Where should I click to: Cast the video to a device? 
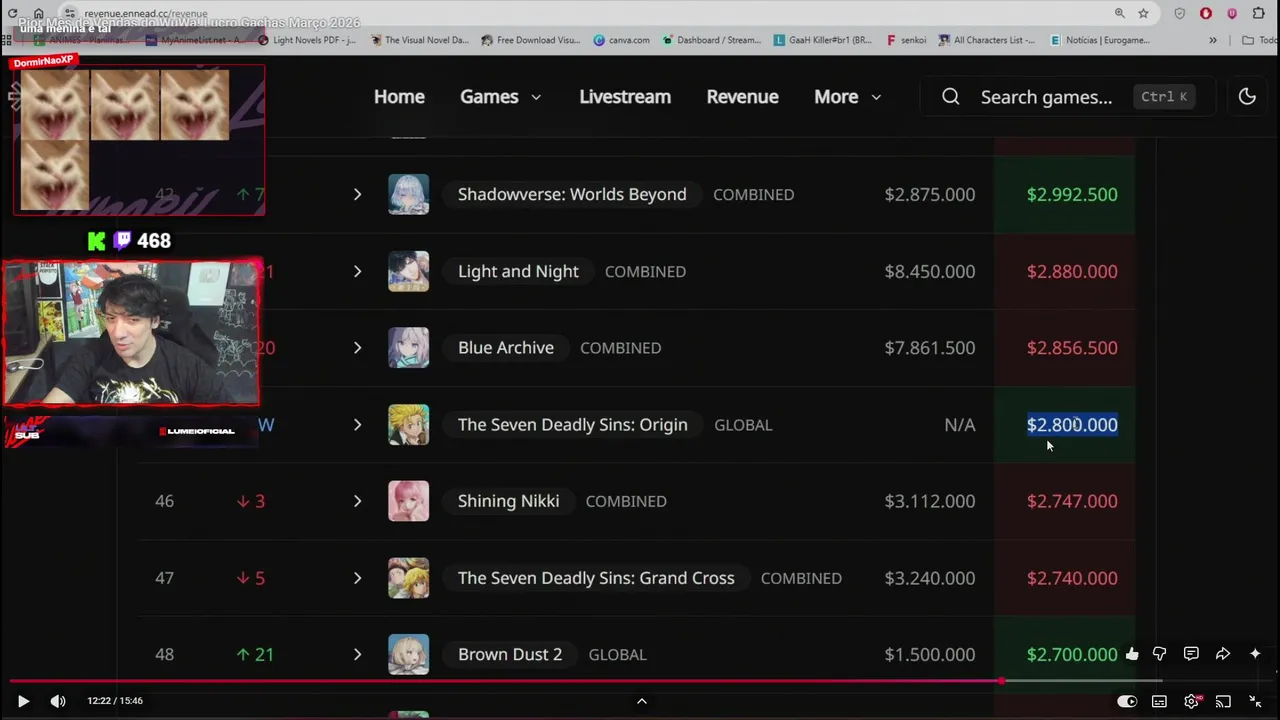tap(1223, 701)
